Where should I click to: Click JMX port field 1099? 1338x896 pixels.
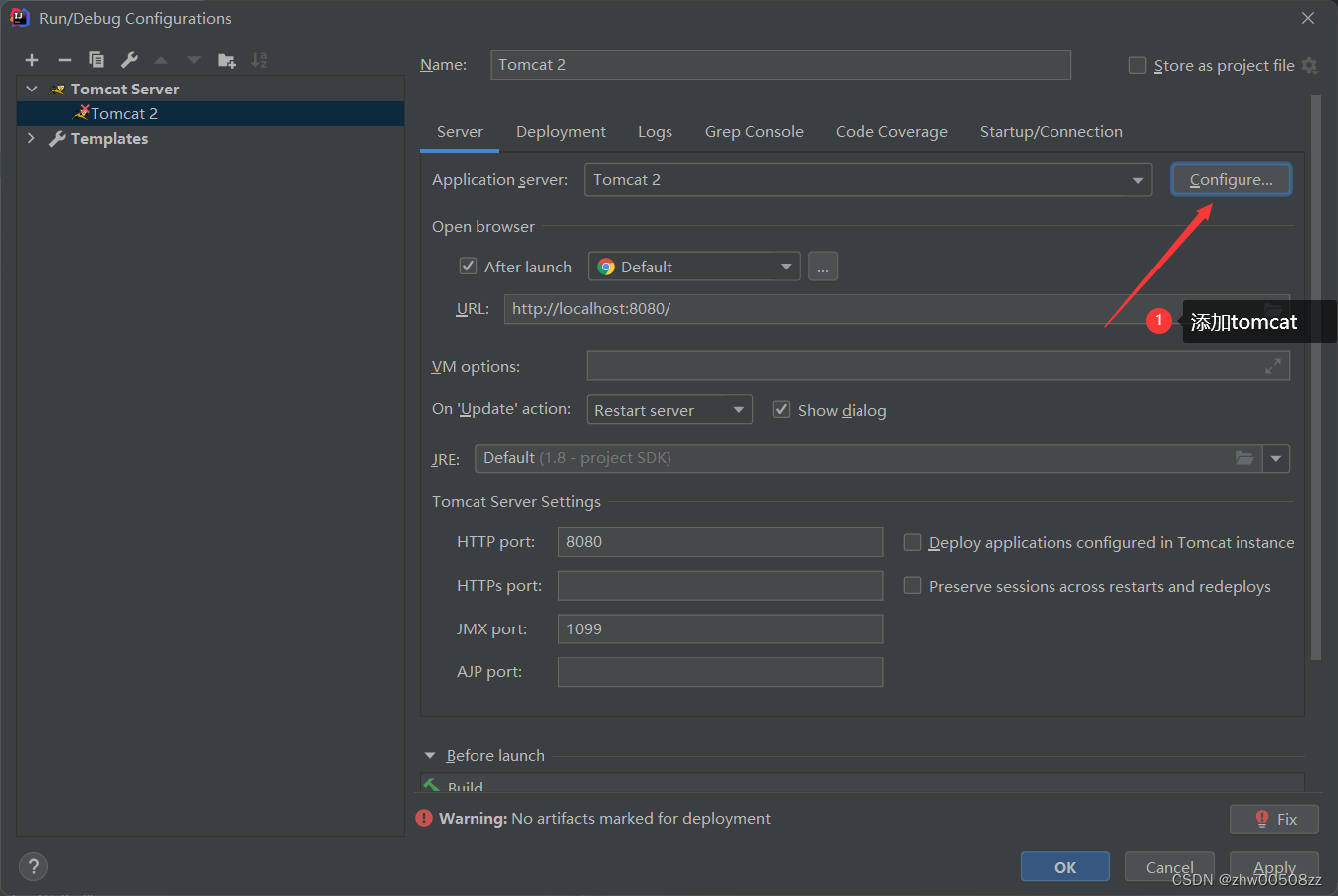720,628
